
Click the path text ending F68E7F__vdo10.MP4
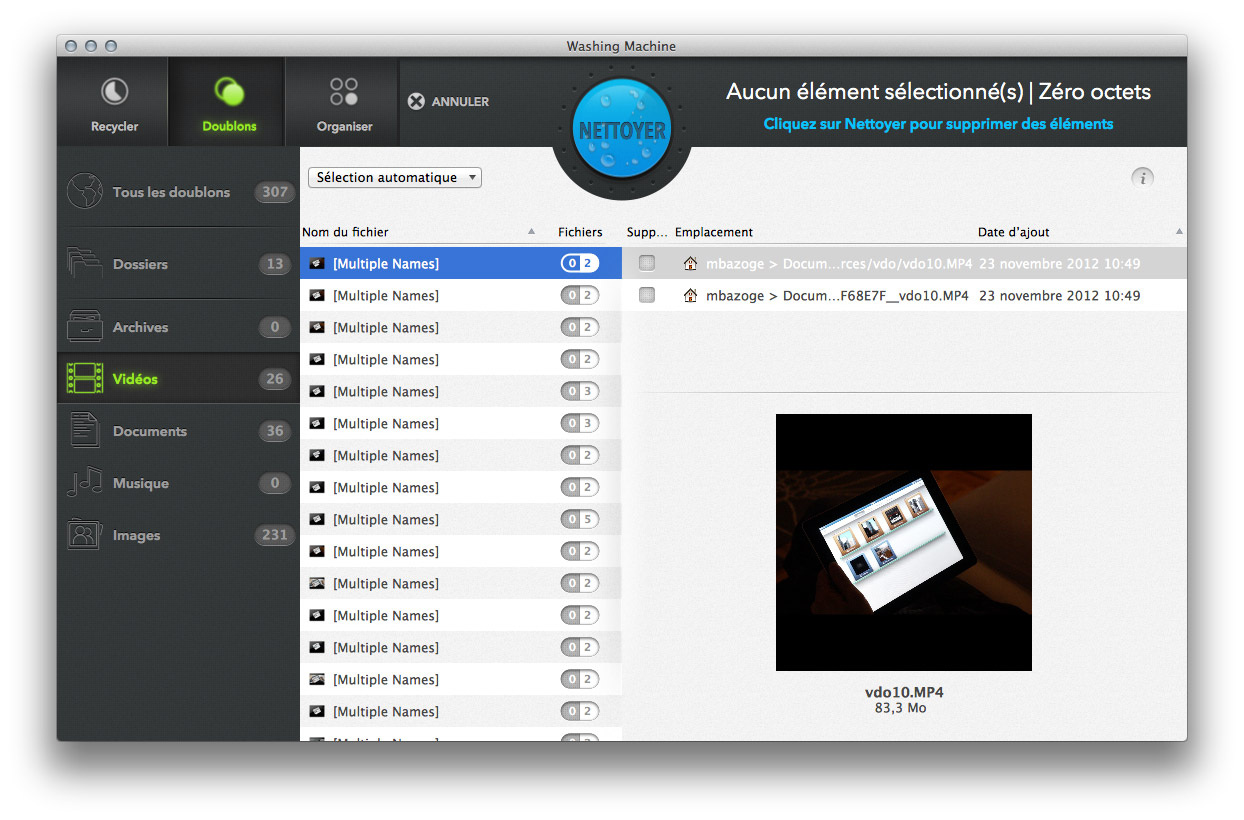(x=837, y=296)
